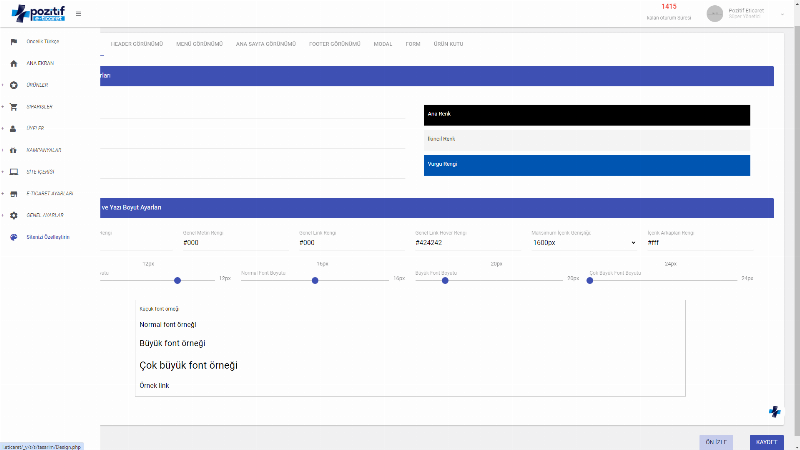Expand the E-Ticaret Ayarları sidebar section
Viewport: 800px width, 450px height.
pos(3,193)
